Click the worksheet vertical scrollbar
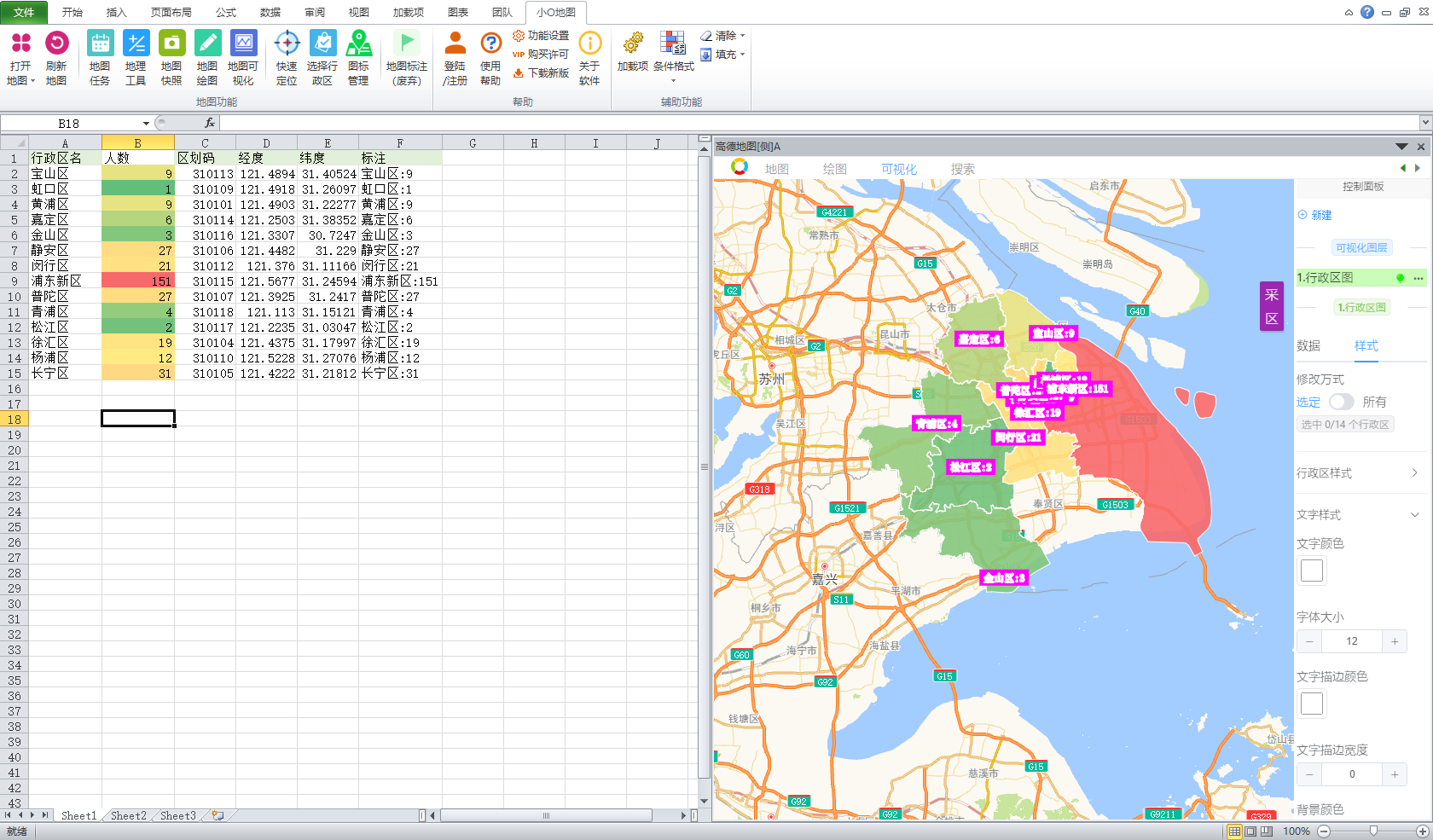This screenshot has width=1433, height=840. coord(704,466)
